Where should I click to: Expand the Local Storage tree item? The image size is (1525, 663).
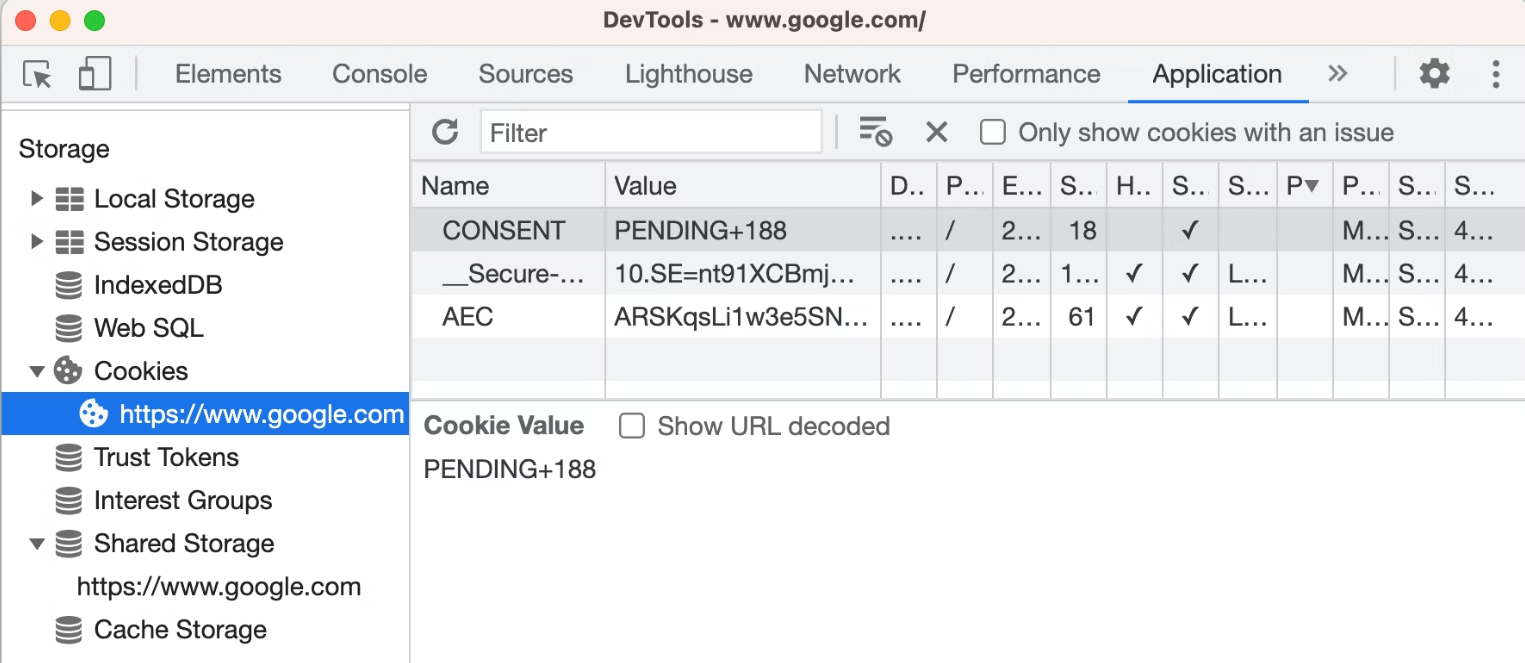pos(37,199)
